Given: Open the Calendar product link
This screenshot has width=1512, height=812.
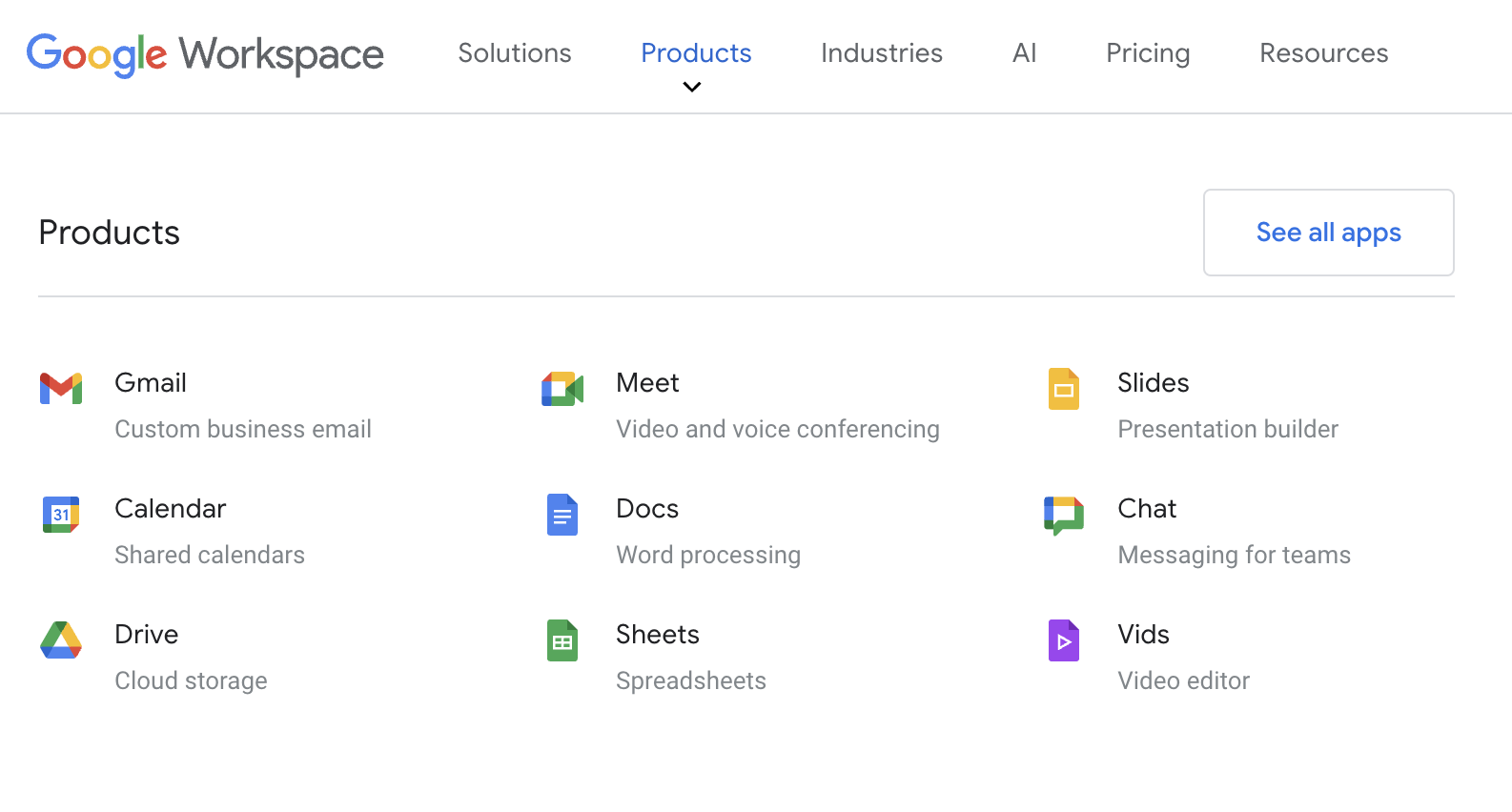Looking at the screenshot, I should click(x=171, y=509).
